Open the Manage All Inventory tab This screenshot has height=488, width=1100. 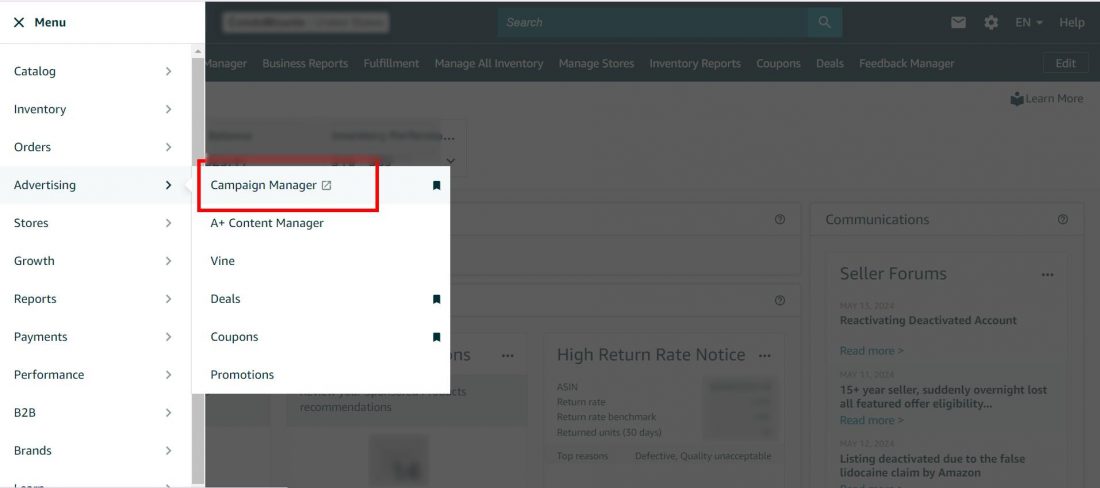(489, 63)
